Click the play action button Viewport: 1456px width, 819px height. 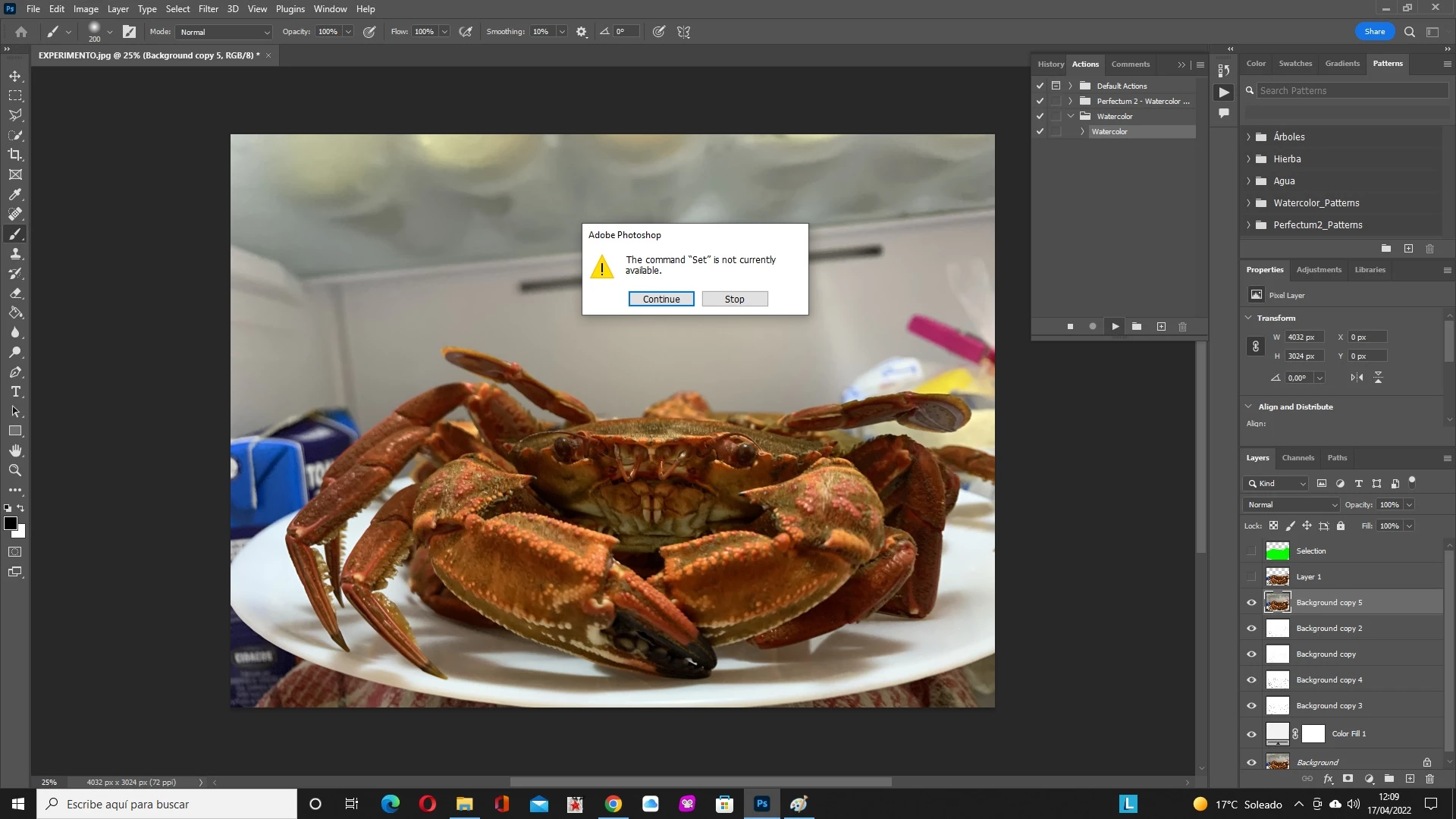[1115, 327]
